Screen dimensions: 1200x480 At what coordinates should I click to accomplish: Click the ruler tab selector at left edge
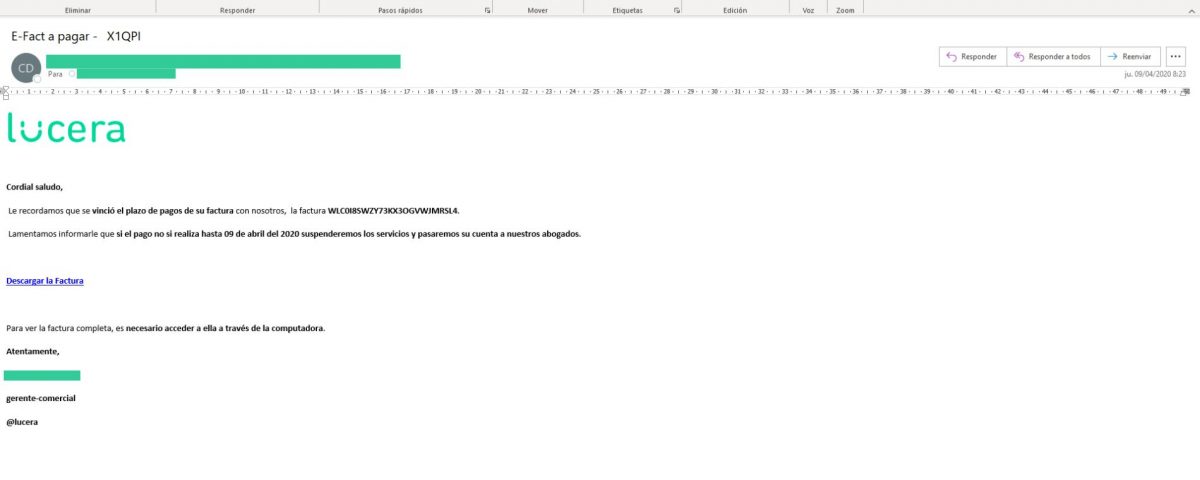click(x=4, y=91)
